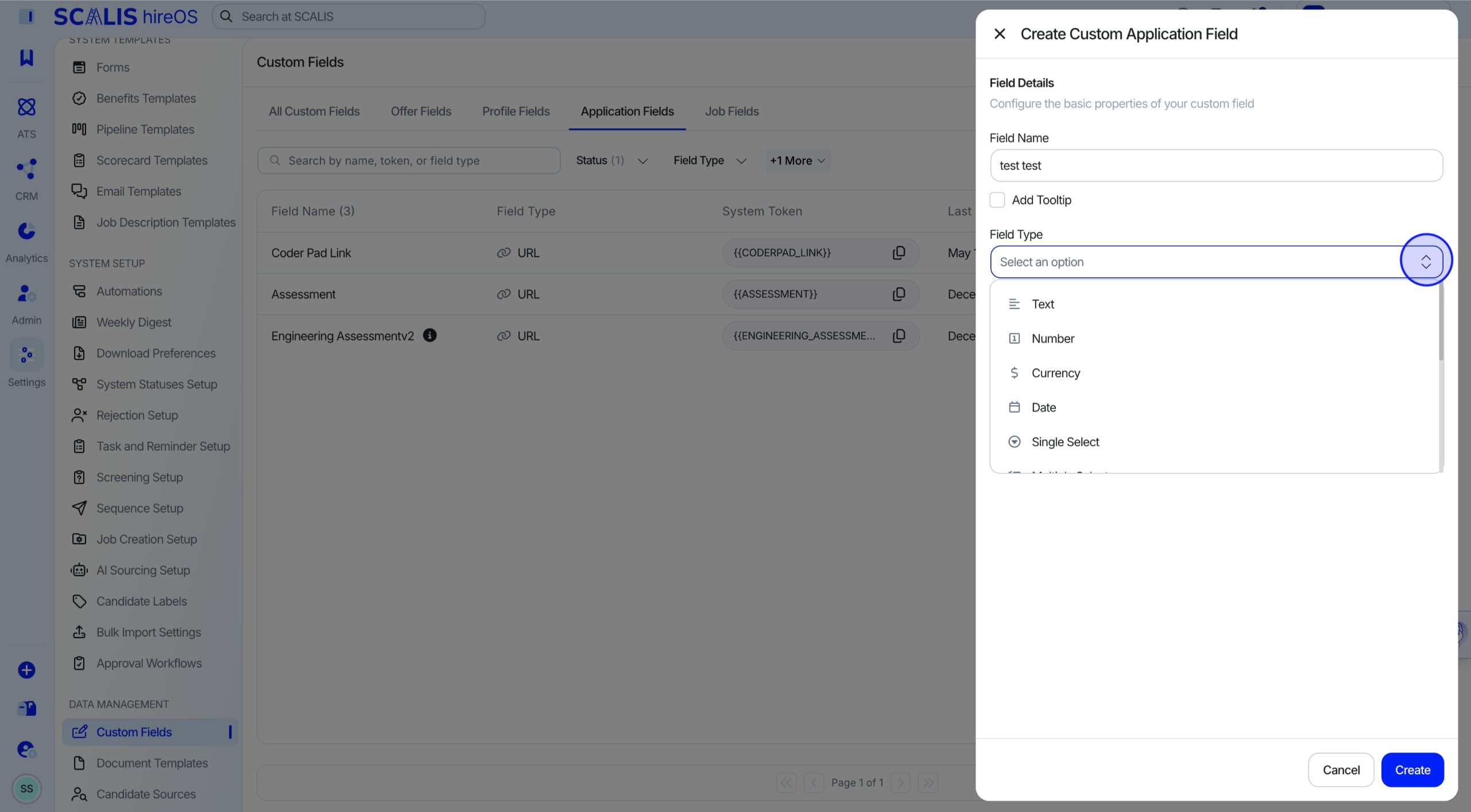Open AI Sourcing Setup in sidebar
The height and width of the screenshot is (812, 1471).
(x=150, y=570)
